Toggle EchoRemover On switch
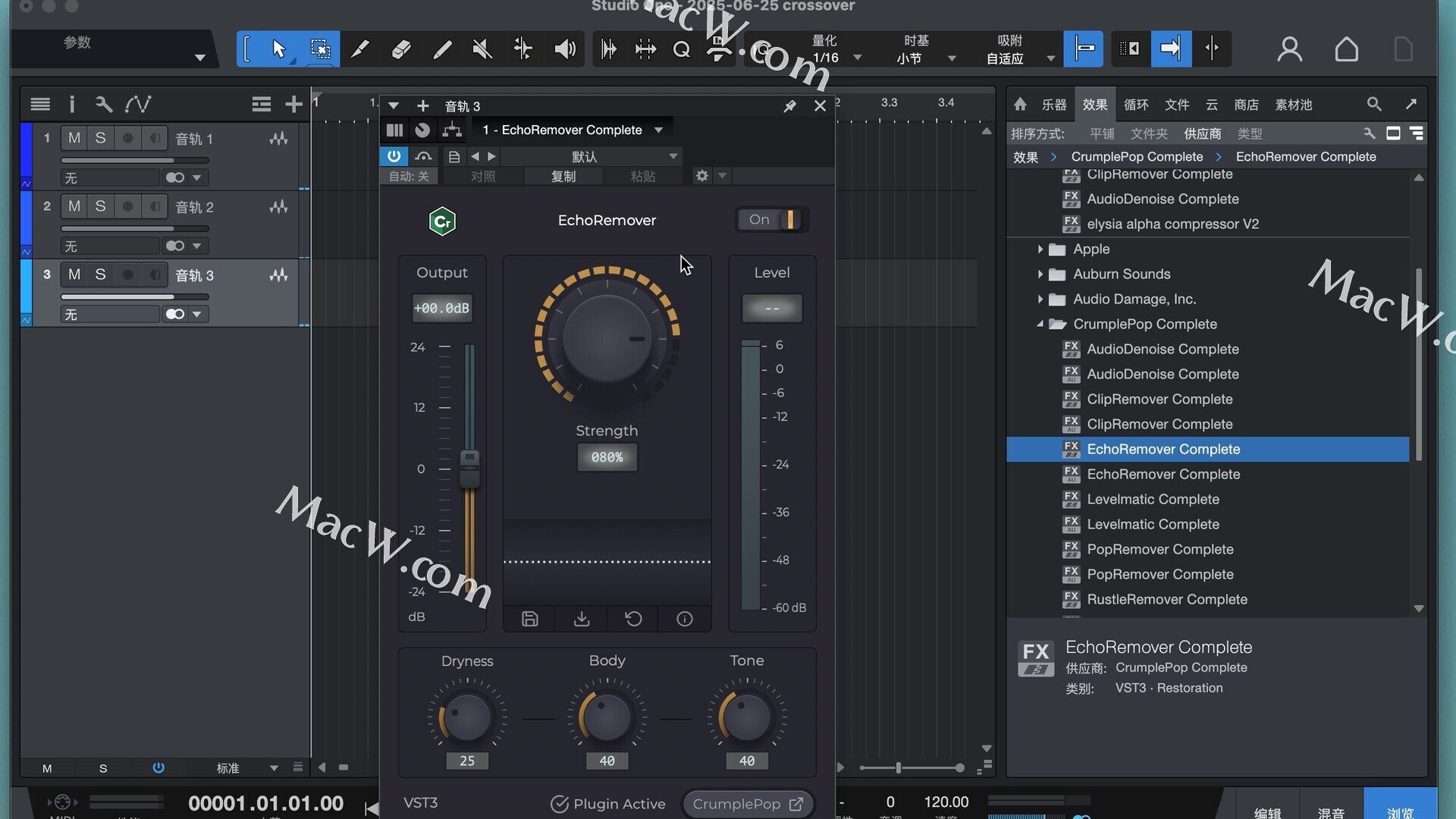 click(x=772, y=220)
